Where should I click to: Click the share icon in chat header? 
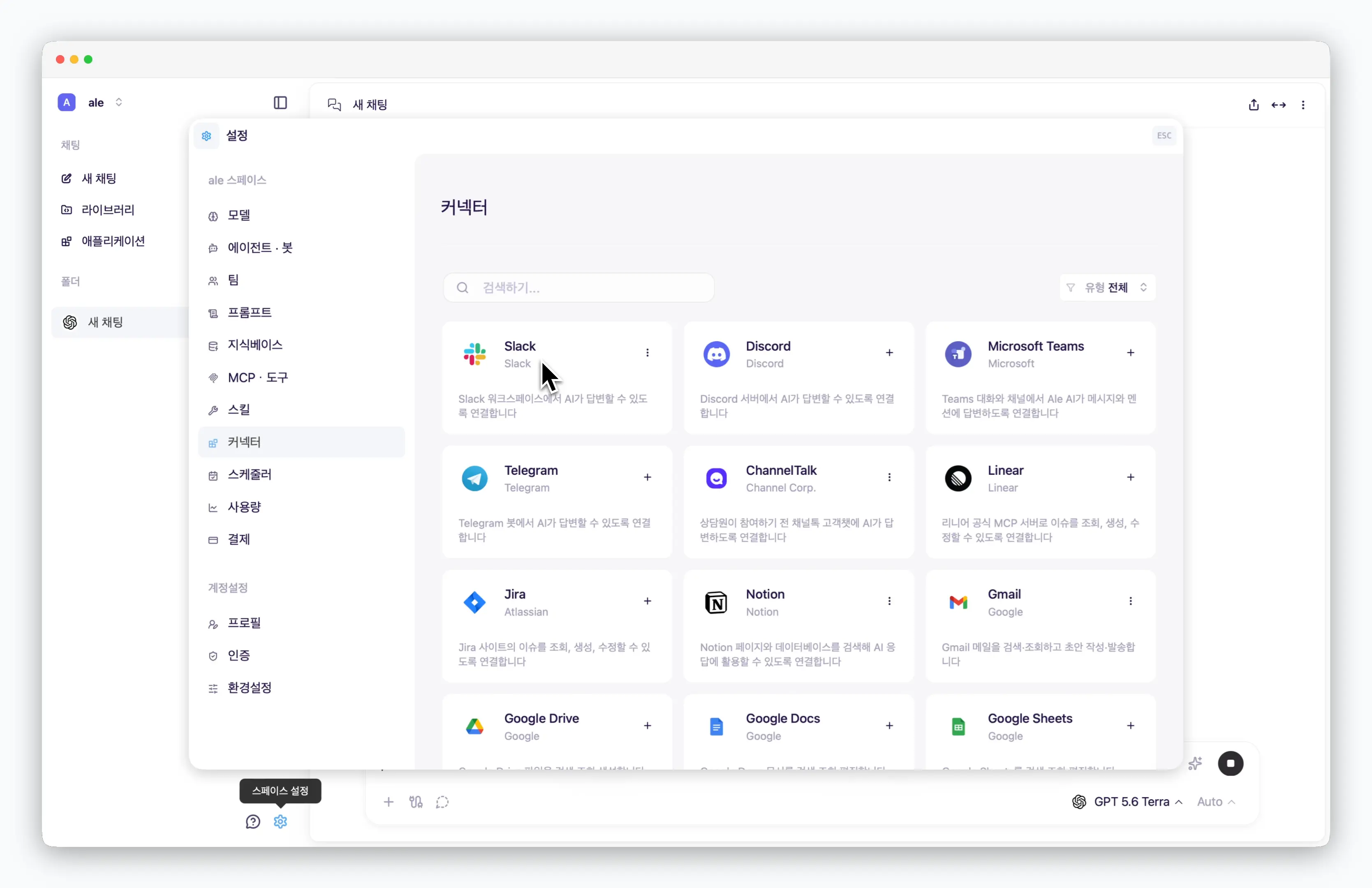coord(1253,105)
